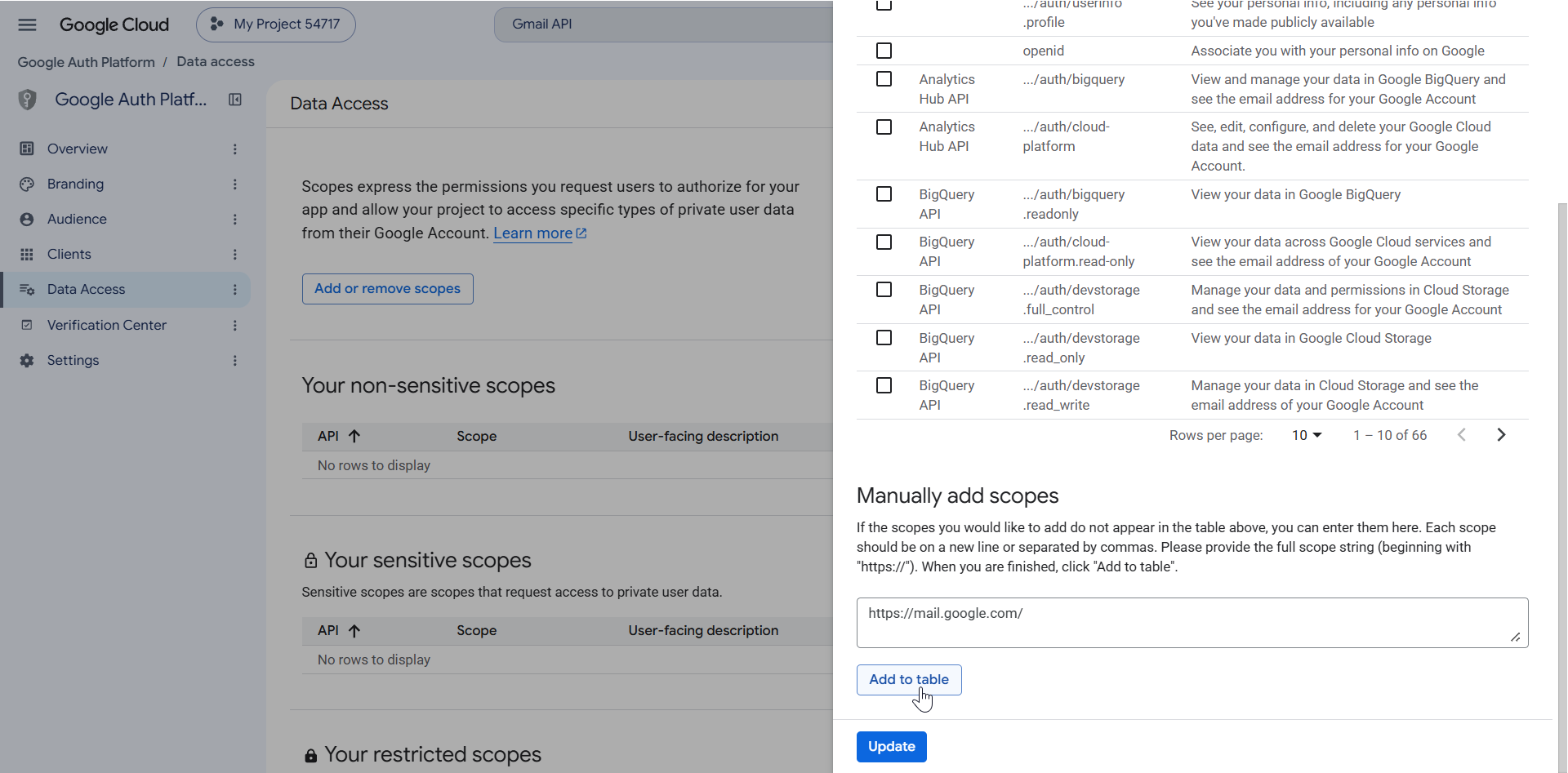Screen dimensions: 1568x773
Task: Open the Settings nav item
Action: 73,360
